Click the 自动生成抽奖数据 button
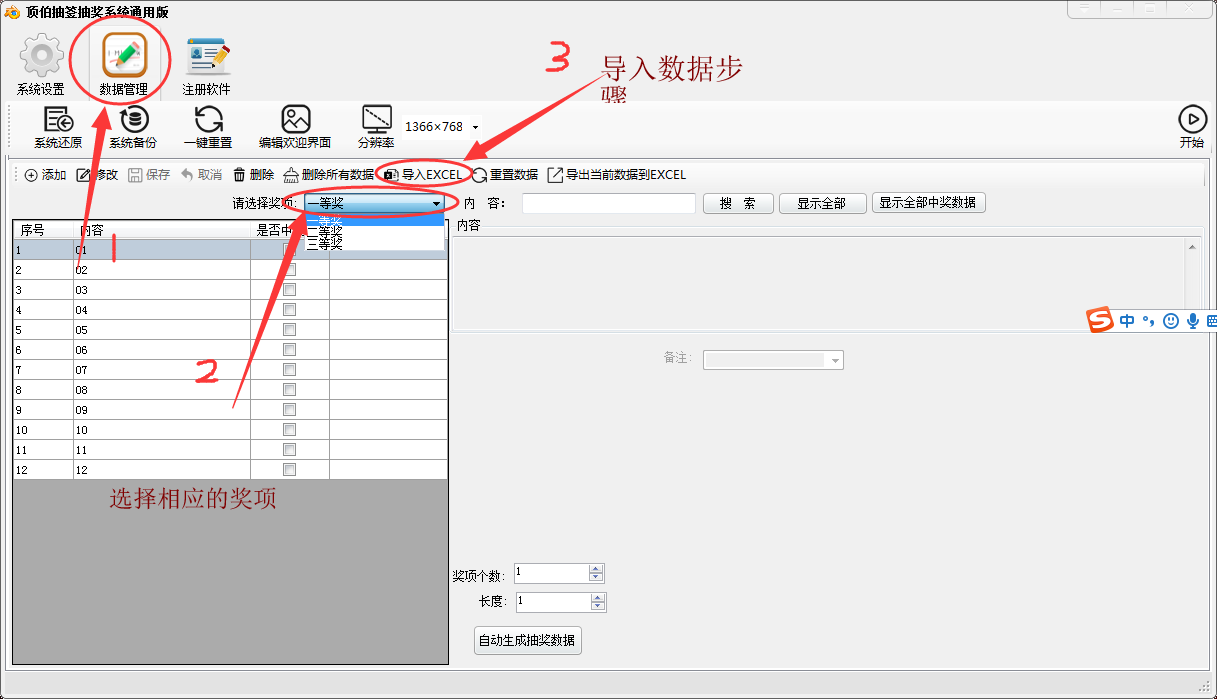 (x=527, y=641)
